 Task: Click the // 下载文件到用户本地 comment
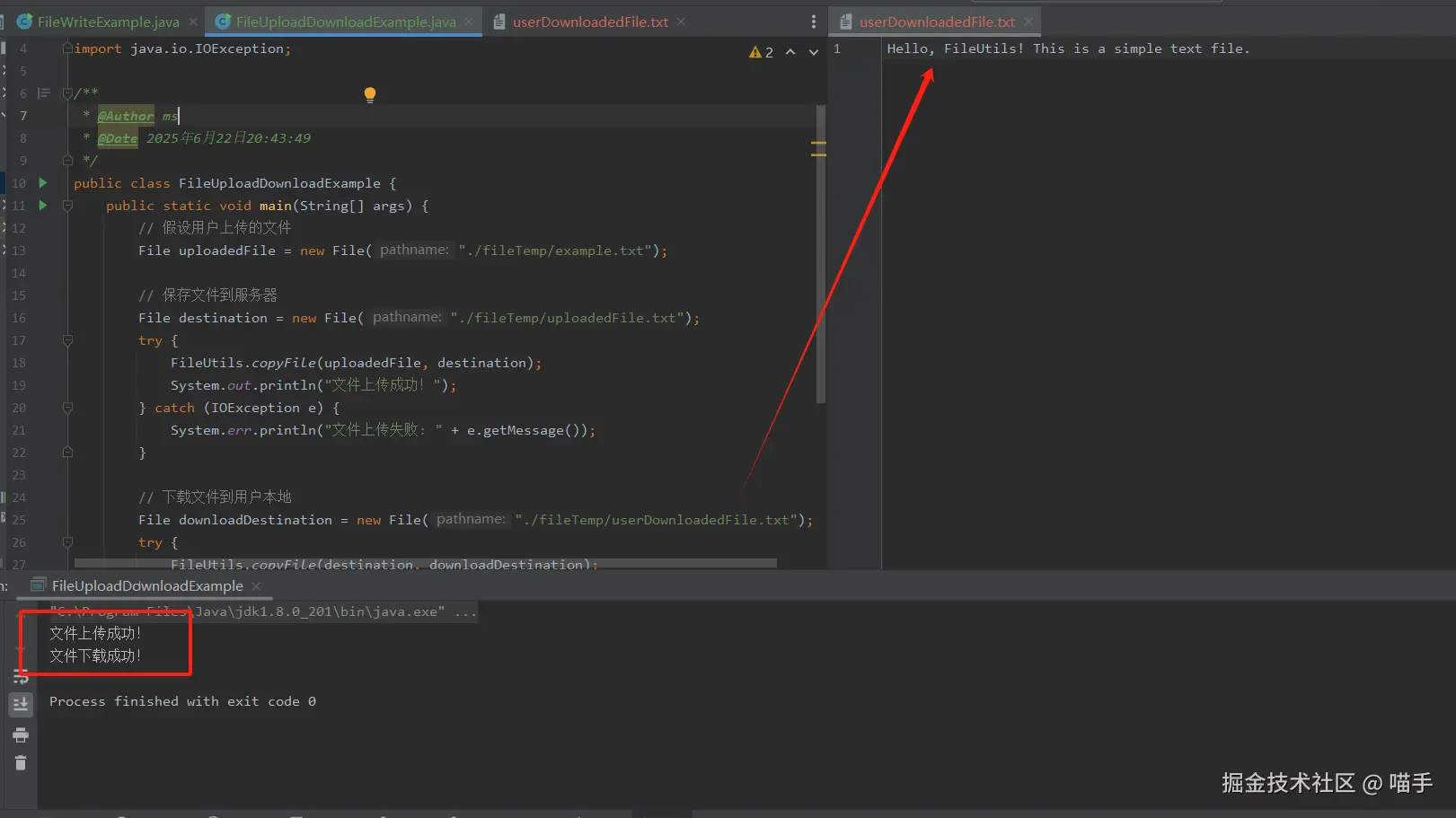point(215,497)
